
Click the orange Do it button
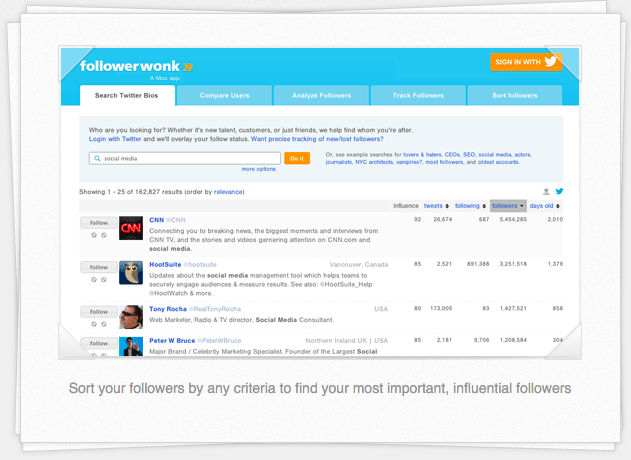297,158
